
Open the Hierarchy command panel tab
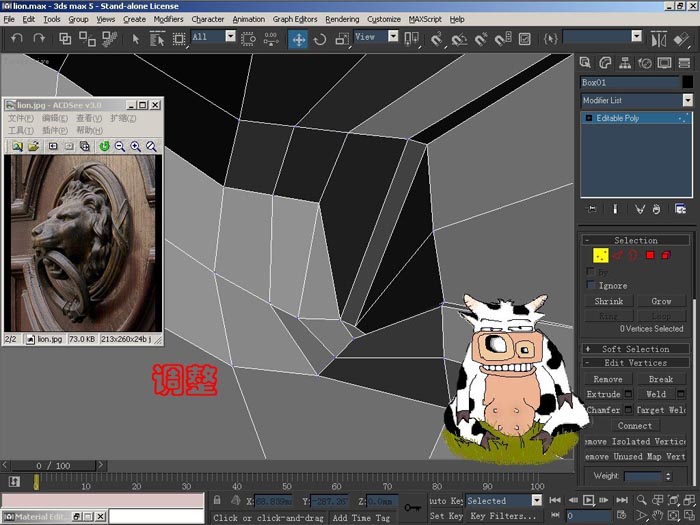[x=625, y=63]
